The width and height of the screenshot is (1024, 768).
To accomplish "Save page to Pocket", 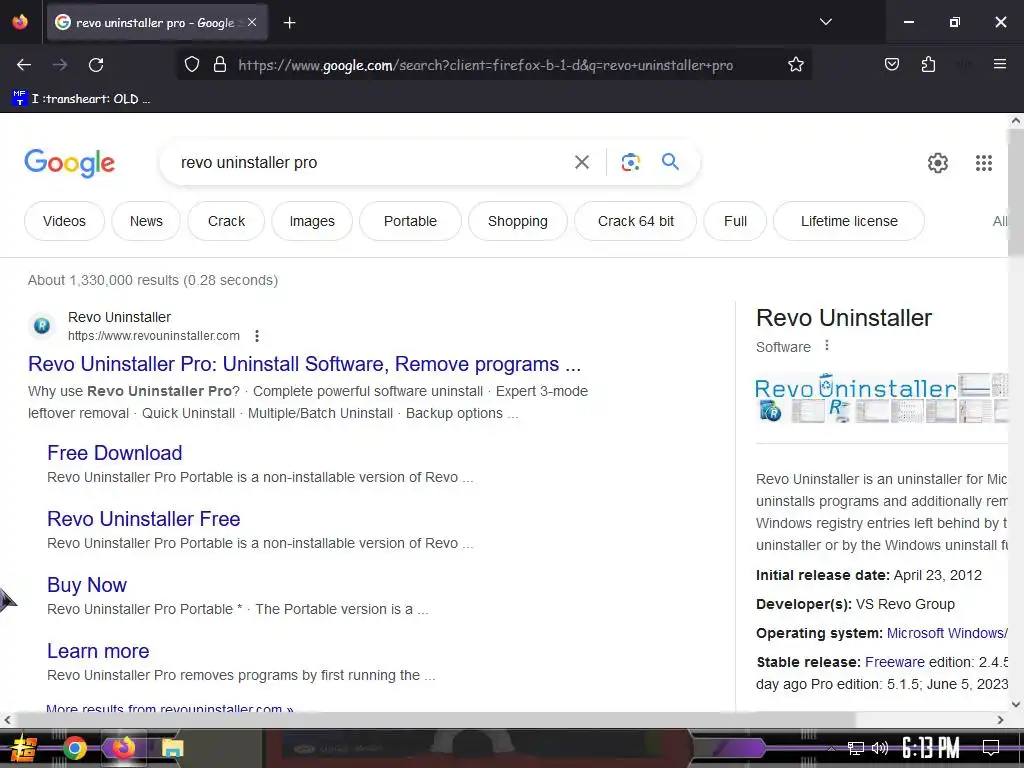I will point(891,65).
